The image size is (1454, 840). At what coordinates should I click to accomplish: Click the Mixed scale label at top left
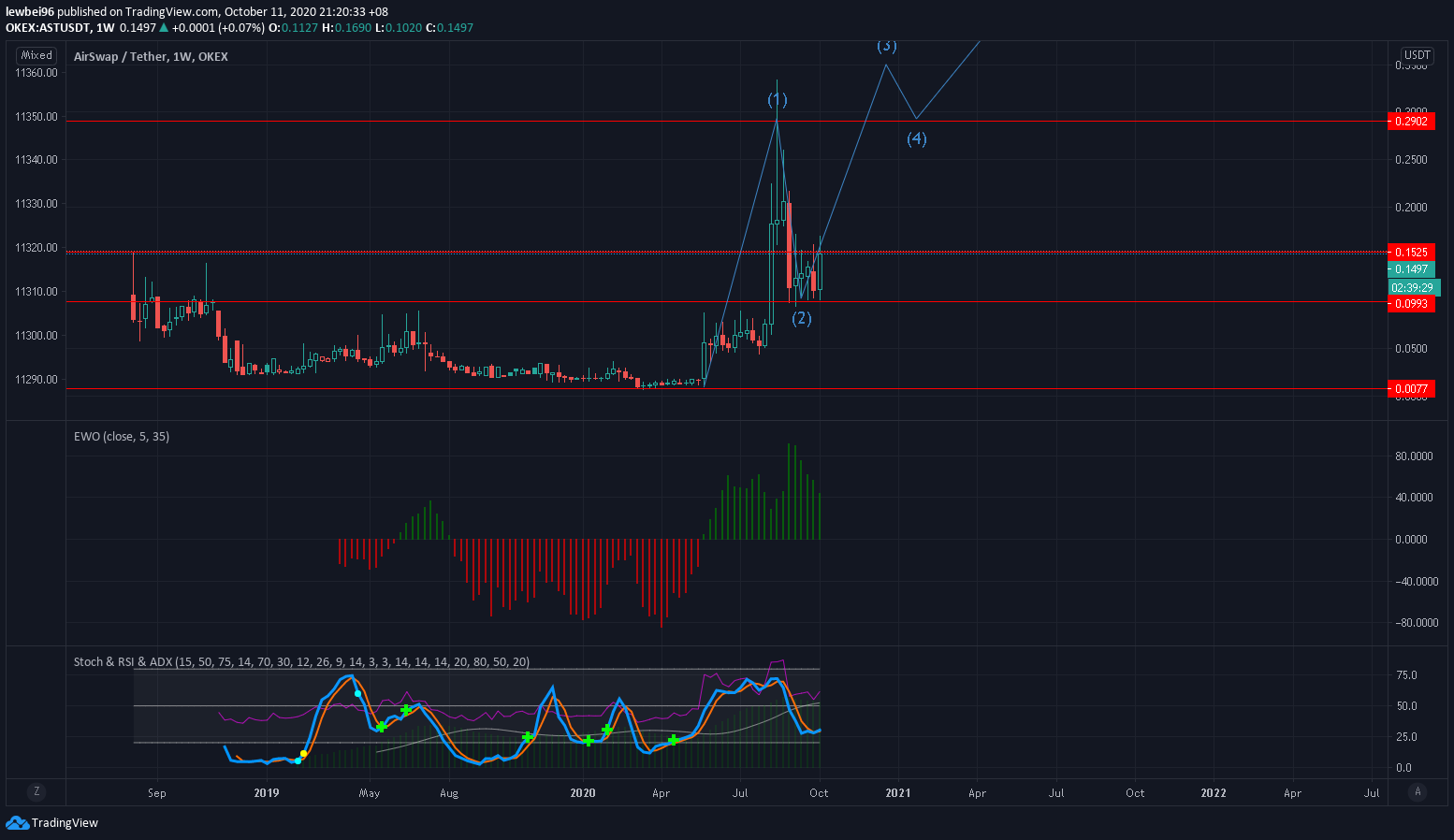(x=36, y=55)
